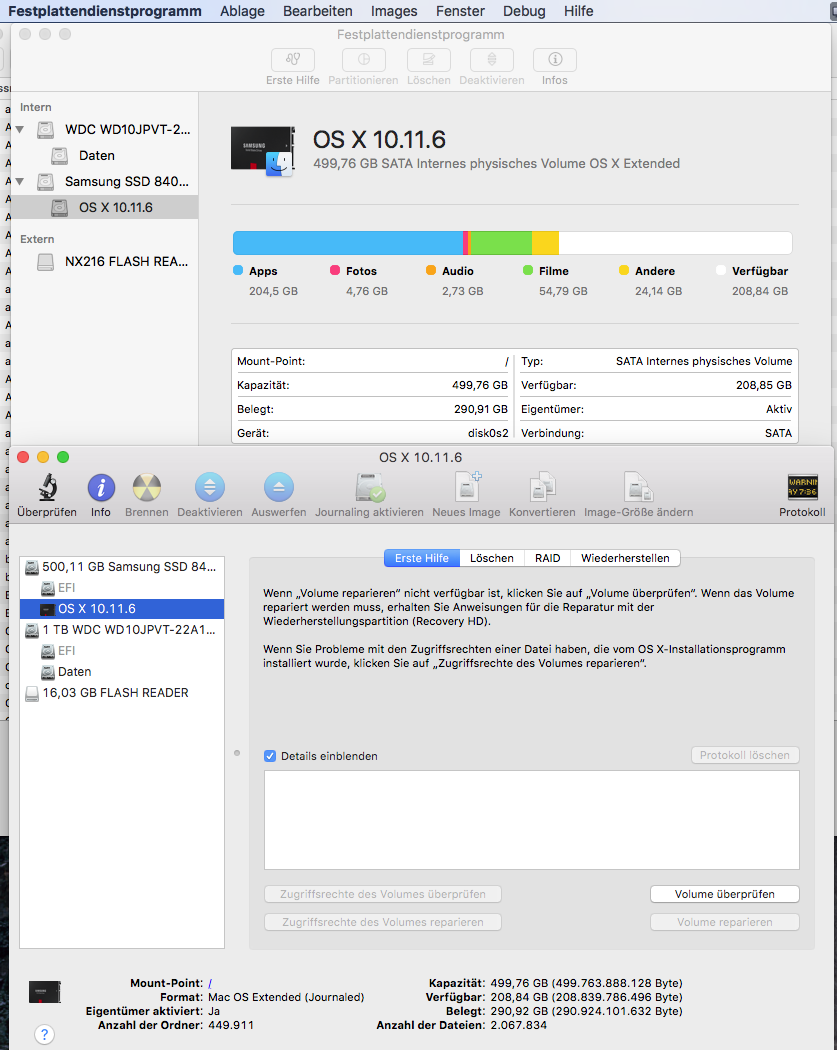
Task: Click Zugriffsrechte des Volumes reparieren button
Action: click(382, 922)
